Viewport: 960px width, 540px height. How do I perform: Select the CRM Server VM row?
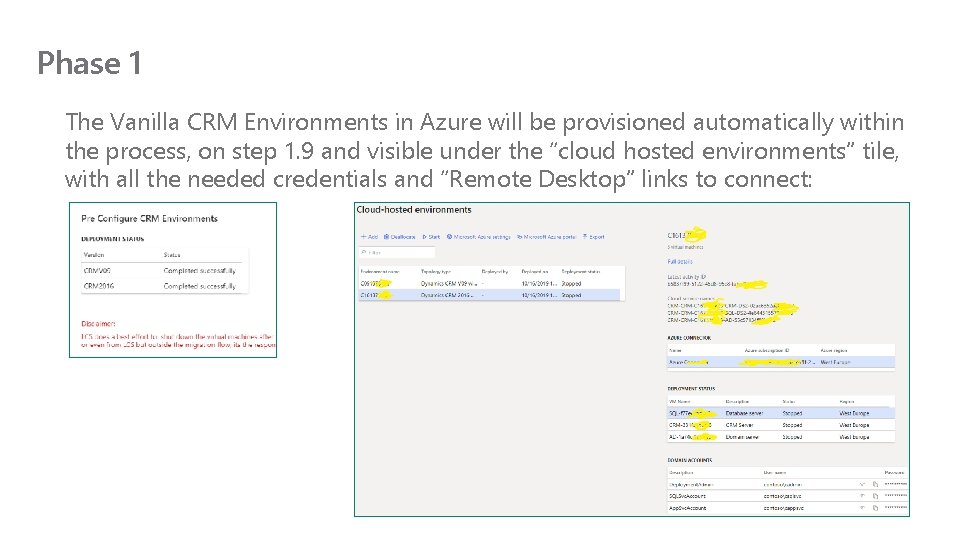coord(781,425)
